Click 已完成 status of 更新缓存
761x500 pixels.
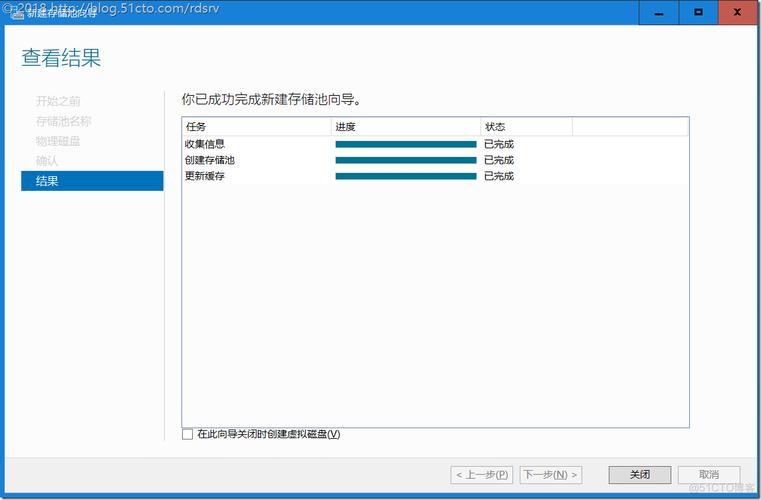tap(499, 176)
